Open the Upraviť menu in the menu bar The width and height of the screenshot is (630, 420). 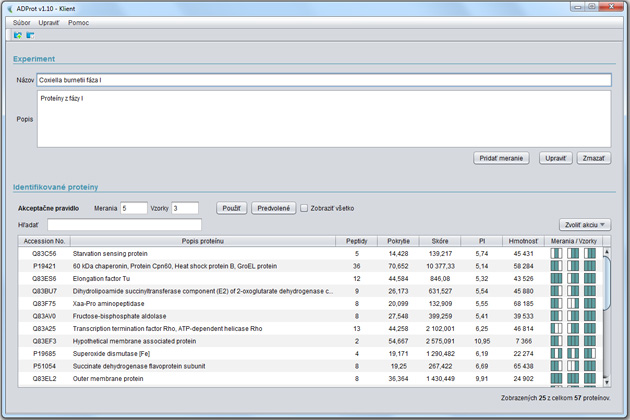(x=49, y=22)
